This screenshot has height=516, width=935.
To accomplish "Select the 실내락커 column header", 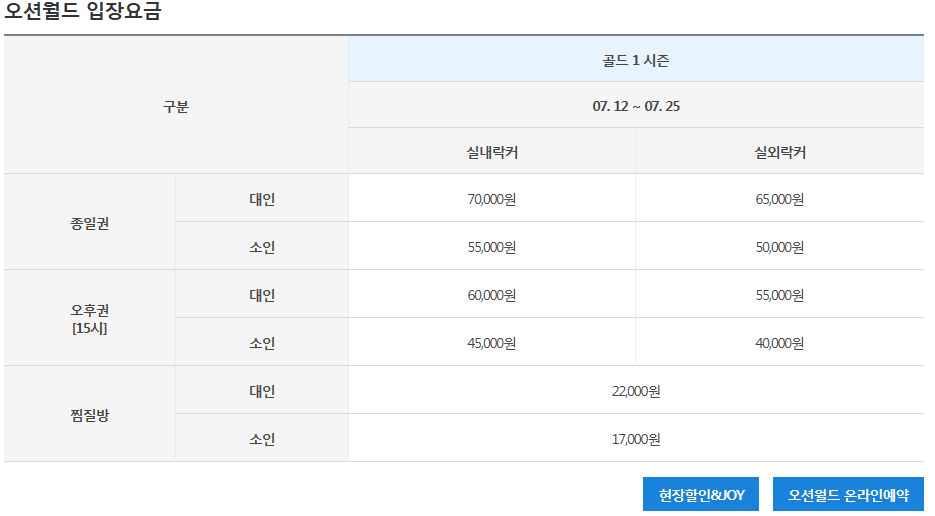I will (x=491, y=153).
